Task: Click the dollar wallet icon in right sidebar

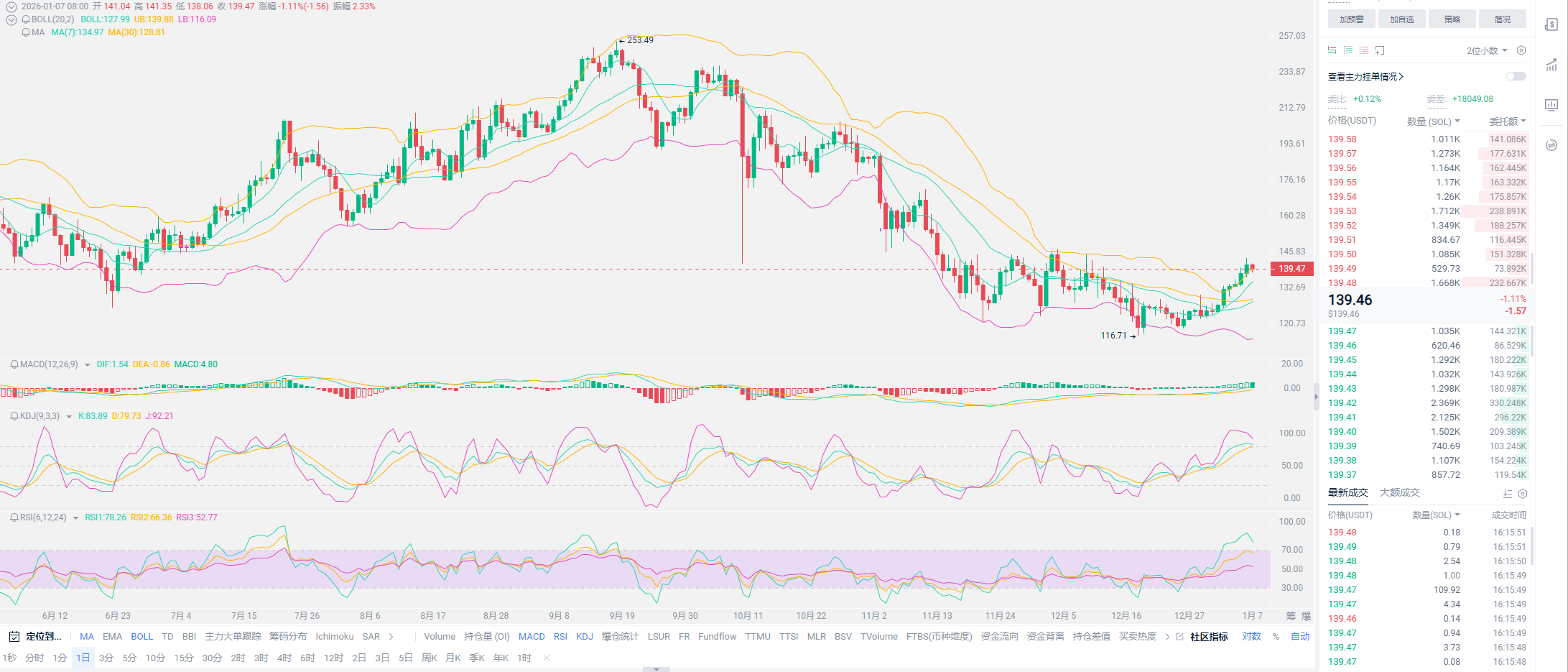Action: pos(1551,25)
